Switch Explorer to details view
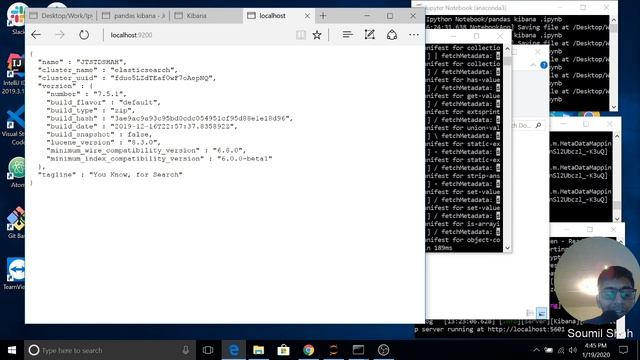This screenshot has width=640, height=360. (530, 313)
